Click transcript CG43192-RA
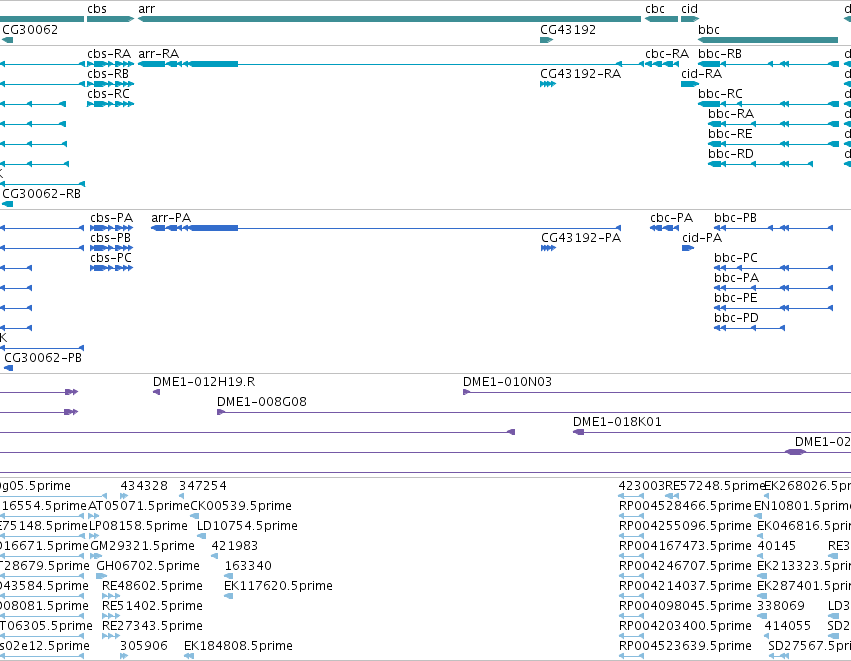 pyautogui.click(x=548, y=84)
